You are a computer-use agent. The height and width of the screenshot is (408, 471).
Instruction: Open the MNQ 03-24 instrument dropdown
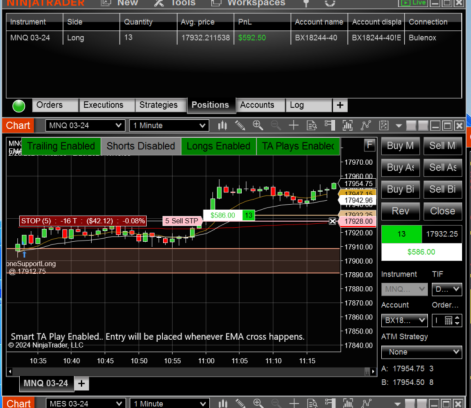pos(85,126)
